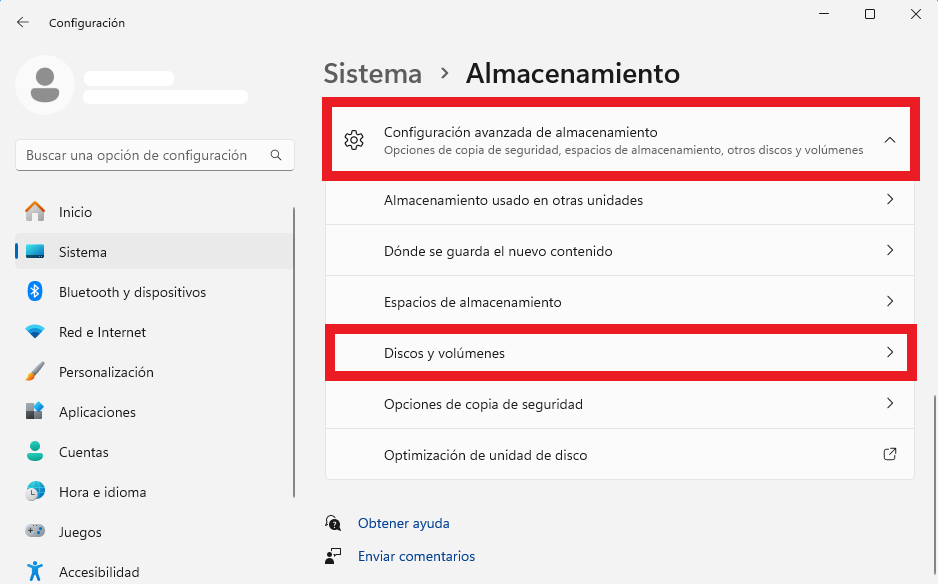Screen dimensions: 938x584
Task: Click the Enviar comentarios link
Action: [x=416, y=556]
